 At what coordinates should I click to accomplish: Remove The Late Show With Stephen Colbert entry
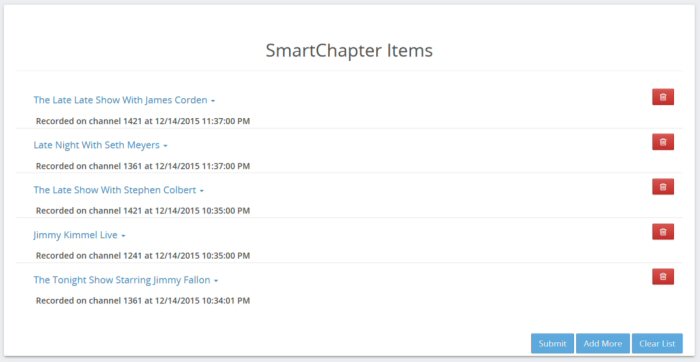pyautogui.click(x=663, y=187)
